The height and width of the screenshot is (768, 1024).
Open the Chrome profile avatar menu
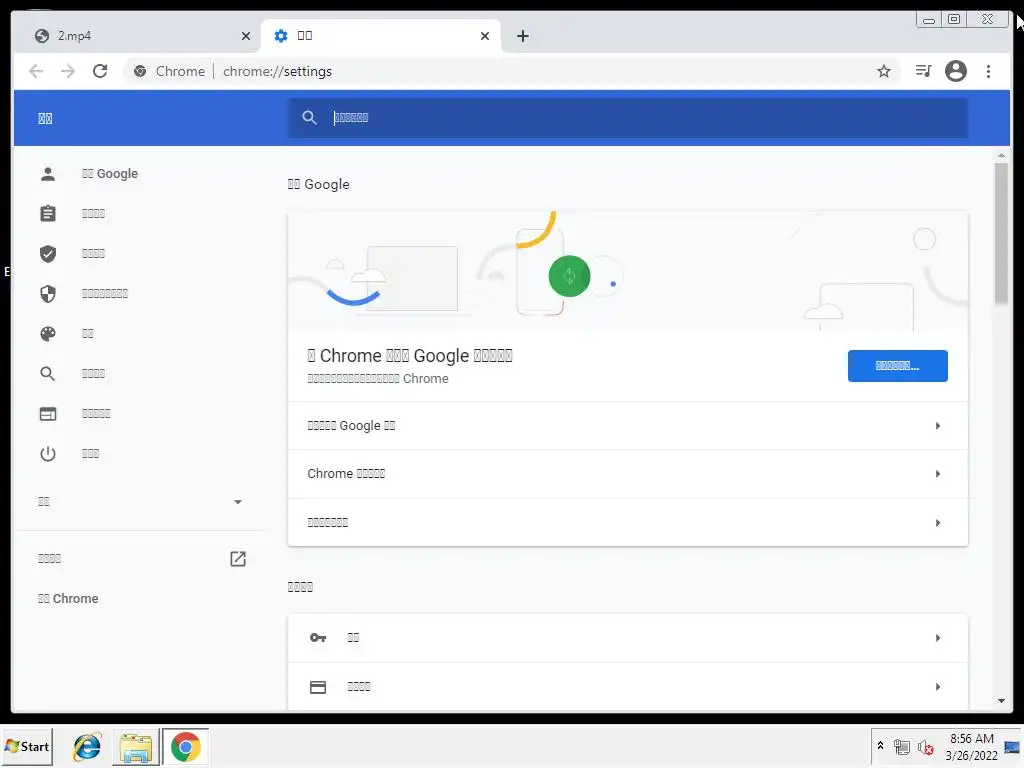[x=955, y=71]
